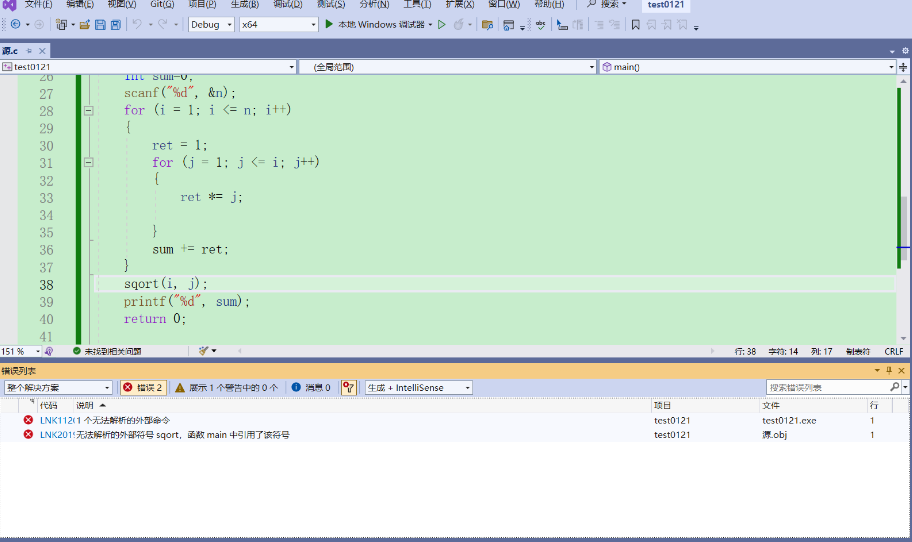Open the Tools (工具) menu
The width and height of the screenshot is (912, 542).
coord(417,5)
